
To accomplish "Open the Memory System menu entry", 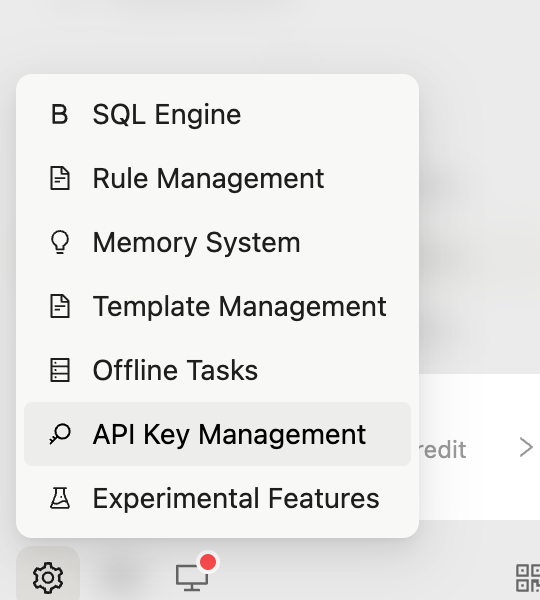I will tap(217, 242).
